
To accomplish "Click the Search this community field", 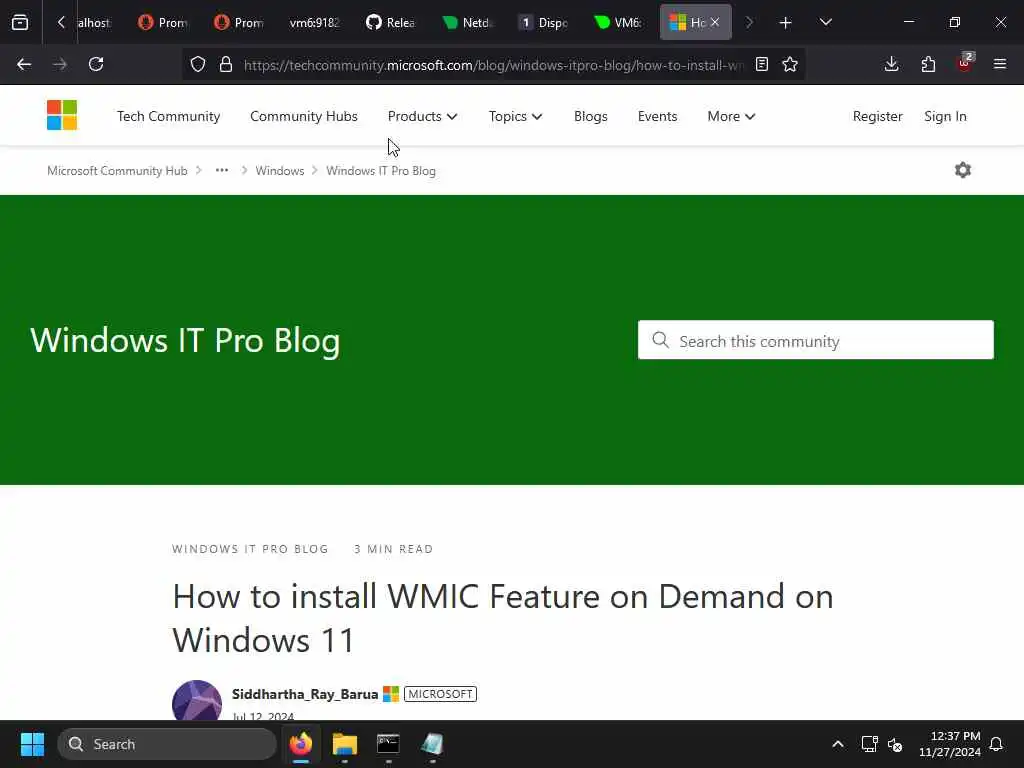I will pos(816,340).
